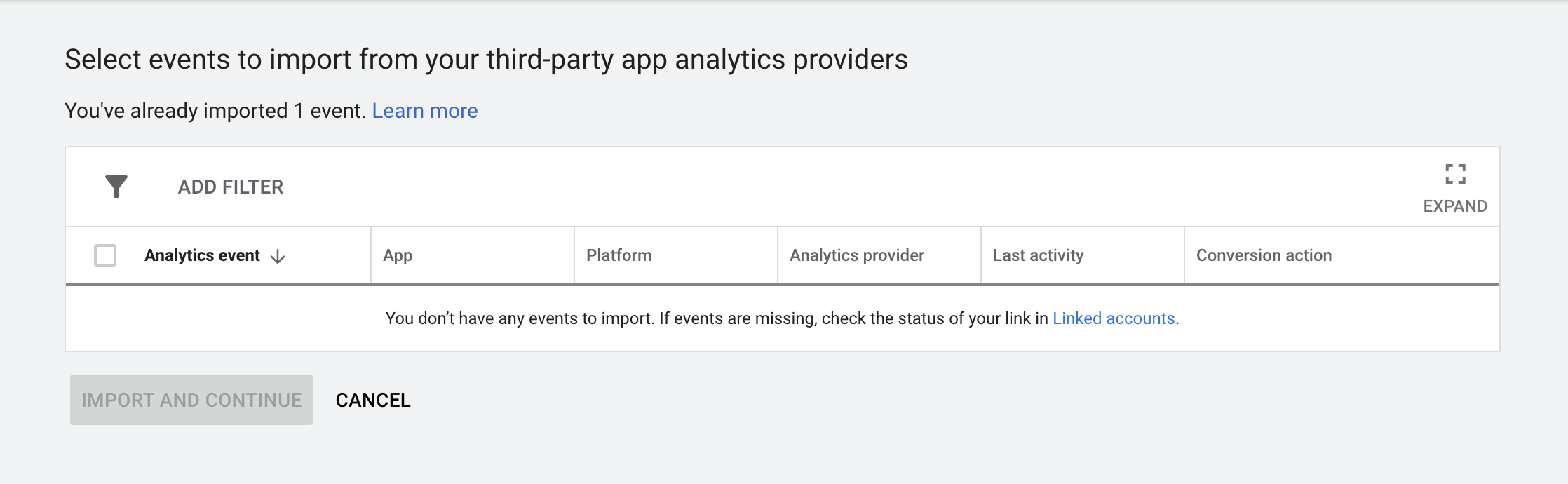Sort by the App column header
The image size is (1568, 484).
tap(398, 255)
